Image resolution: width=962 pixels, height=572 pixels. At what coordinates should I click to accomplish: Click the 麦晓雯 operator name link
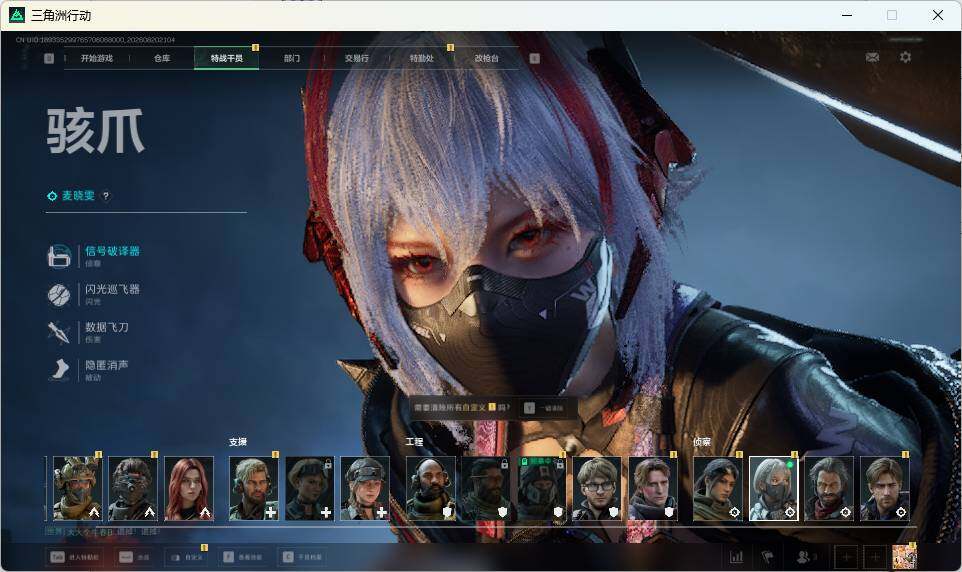[78, 196]
